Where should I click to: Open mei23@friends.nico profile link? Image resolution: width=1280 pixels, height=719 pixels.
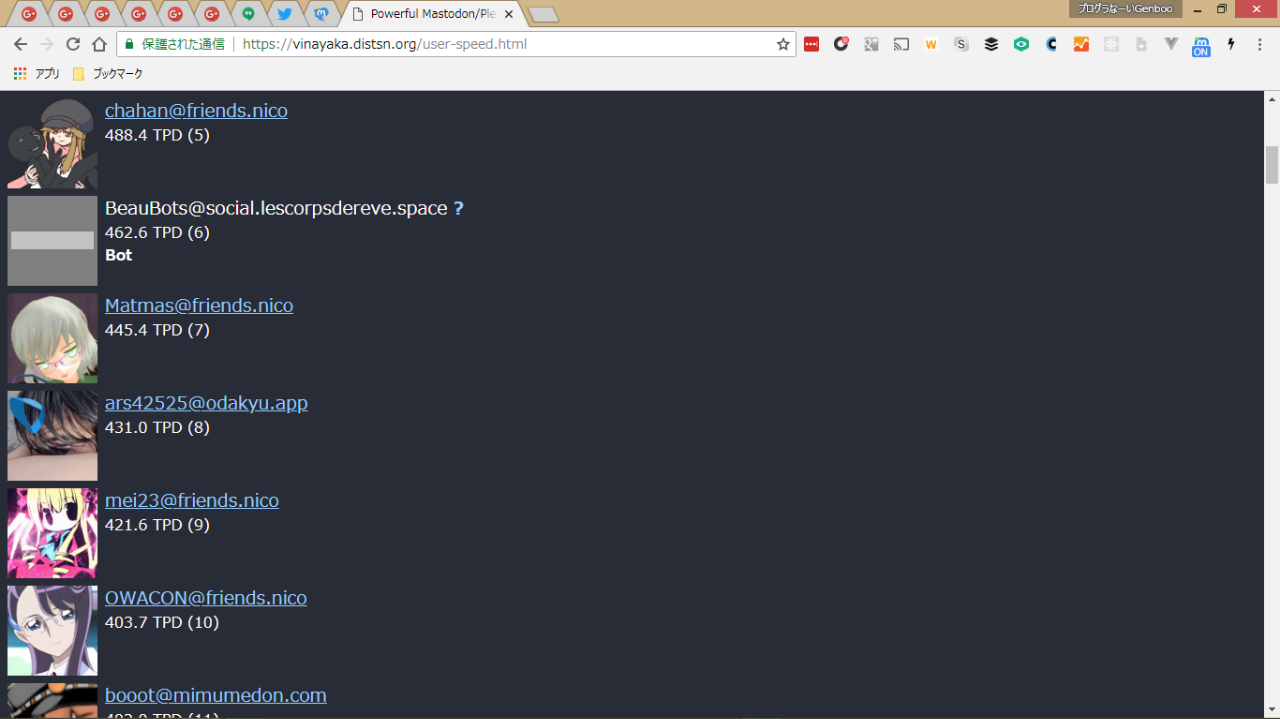(192, 500)
